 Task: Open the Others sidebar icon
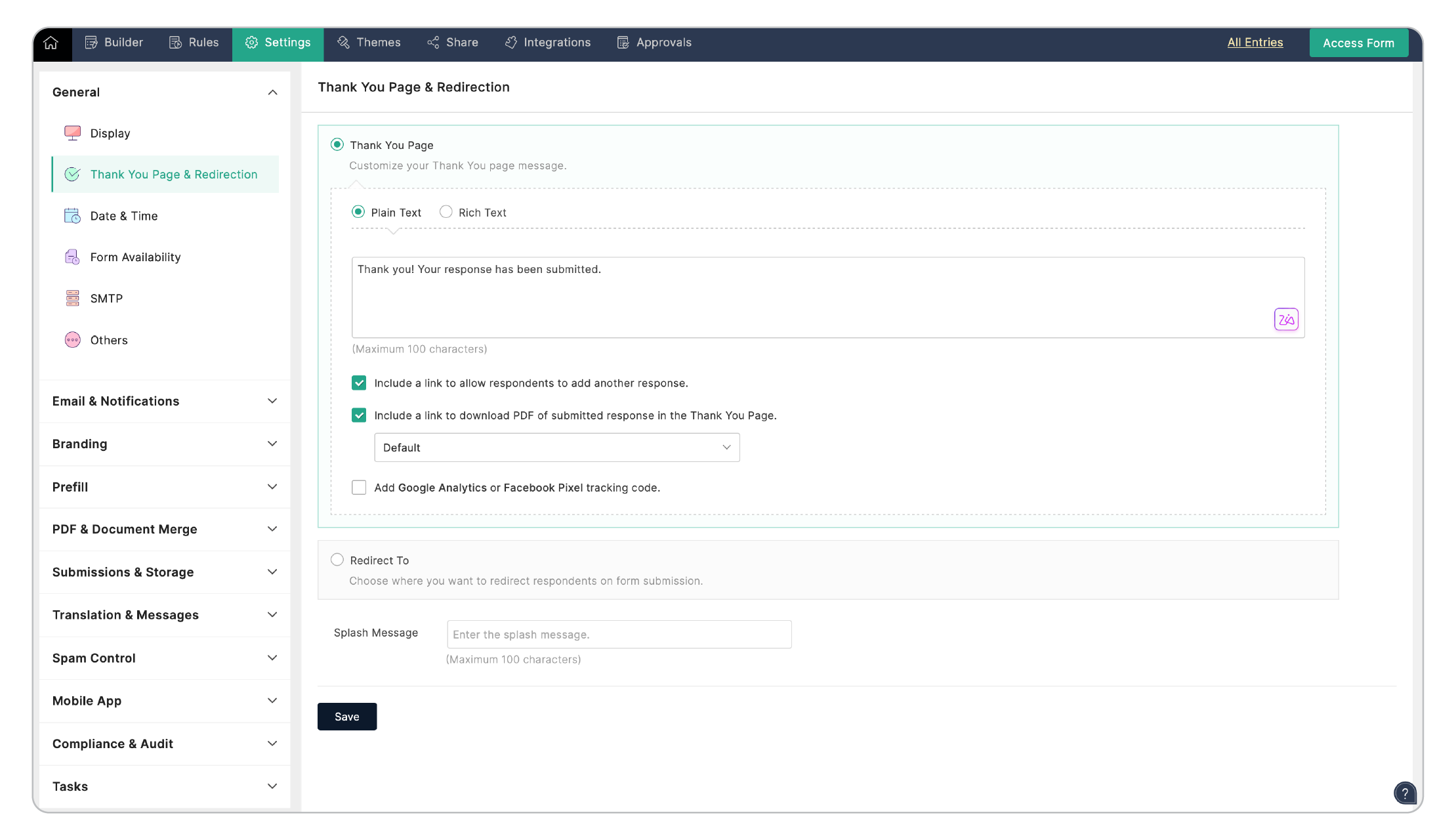click(72, 340)
